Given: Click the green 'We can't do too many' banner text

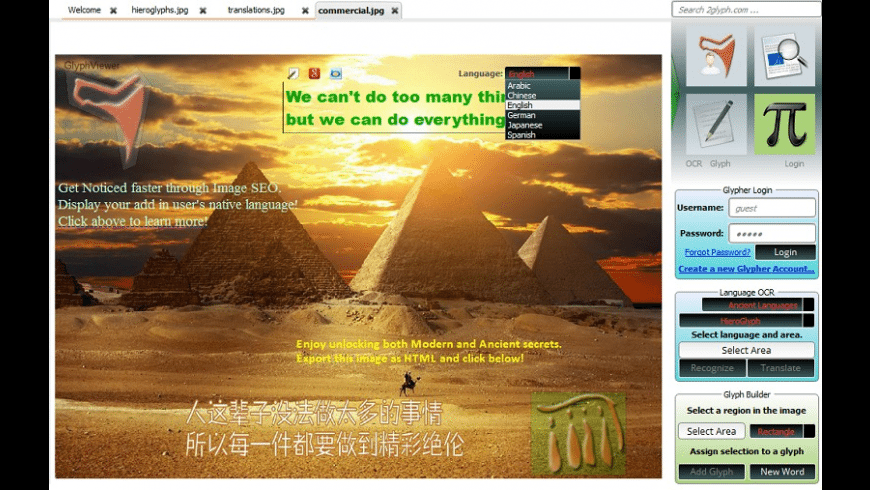Looking at the screenshot, I should [395, 108].
